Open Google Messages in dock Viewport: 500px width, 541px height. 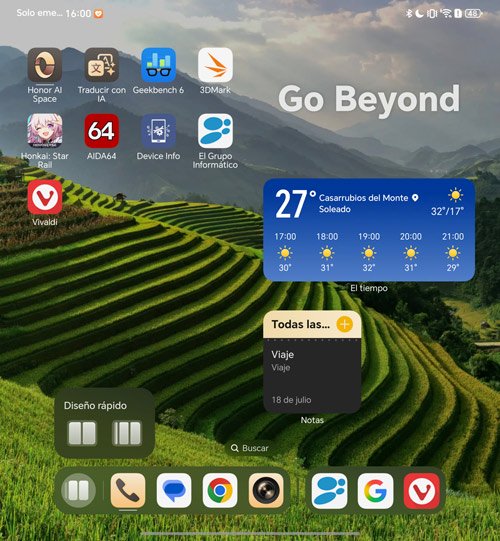pos(174,491)
